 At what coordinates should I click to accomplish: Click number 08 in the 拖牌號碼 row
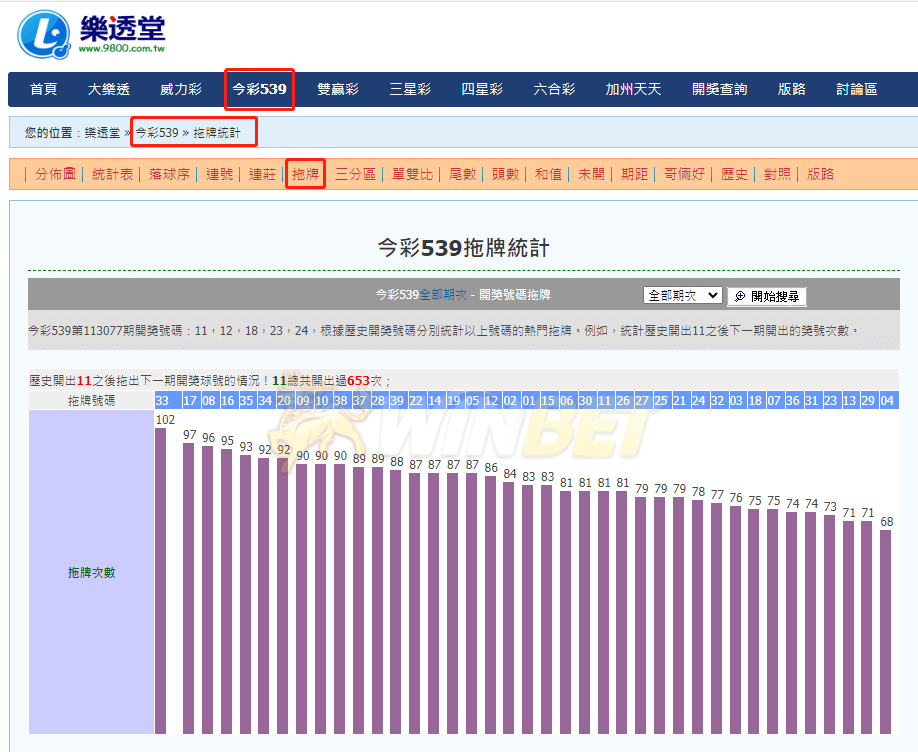[209, 401]
